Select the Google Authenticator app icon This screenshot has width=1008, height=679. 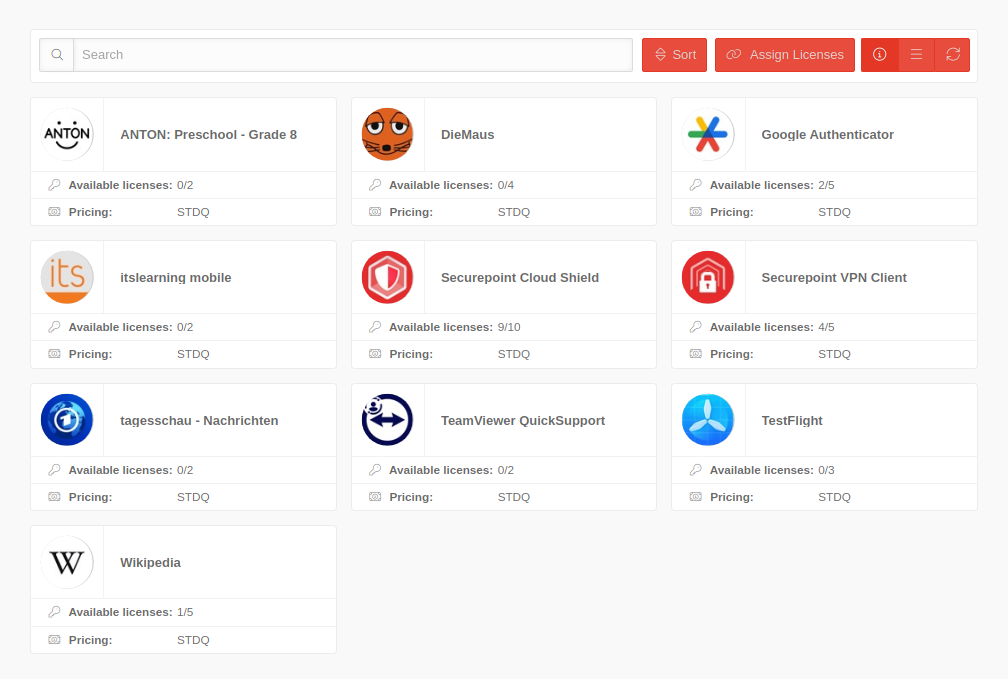(708, 134)
